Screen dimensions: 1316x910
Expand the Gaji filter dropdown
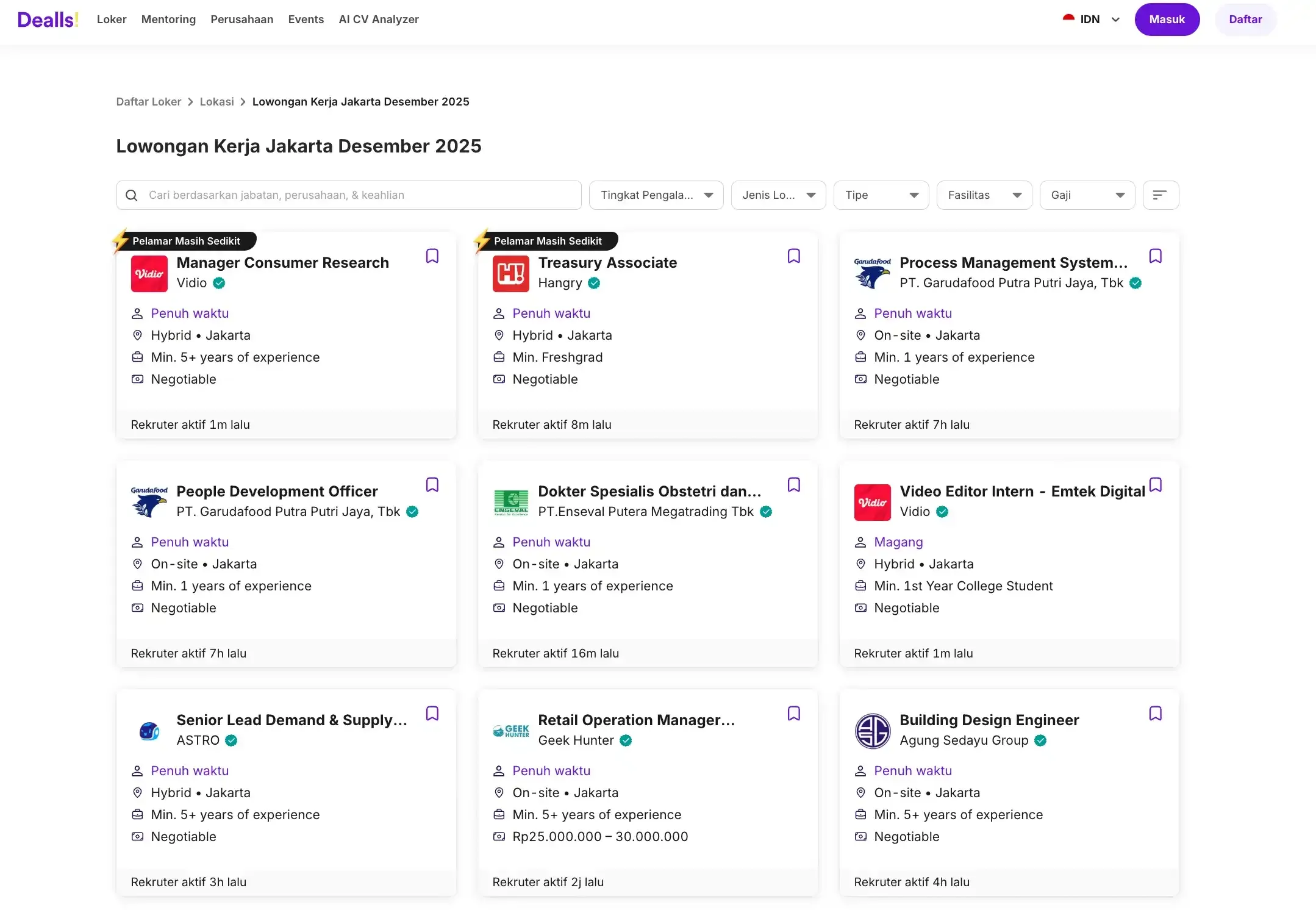(x=1087, y=195)
